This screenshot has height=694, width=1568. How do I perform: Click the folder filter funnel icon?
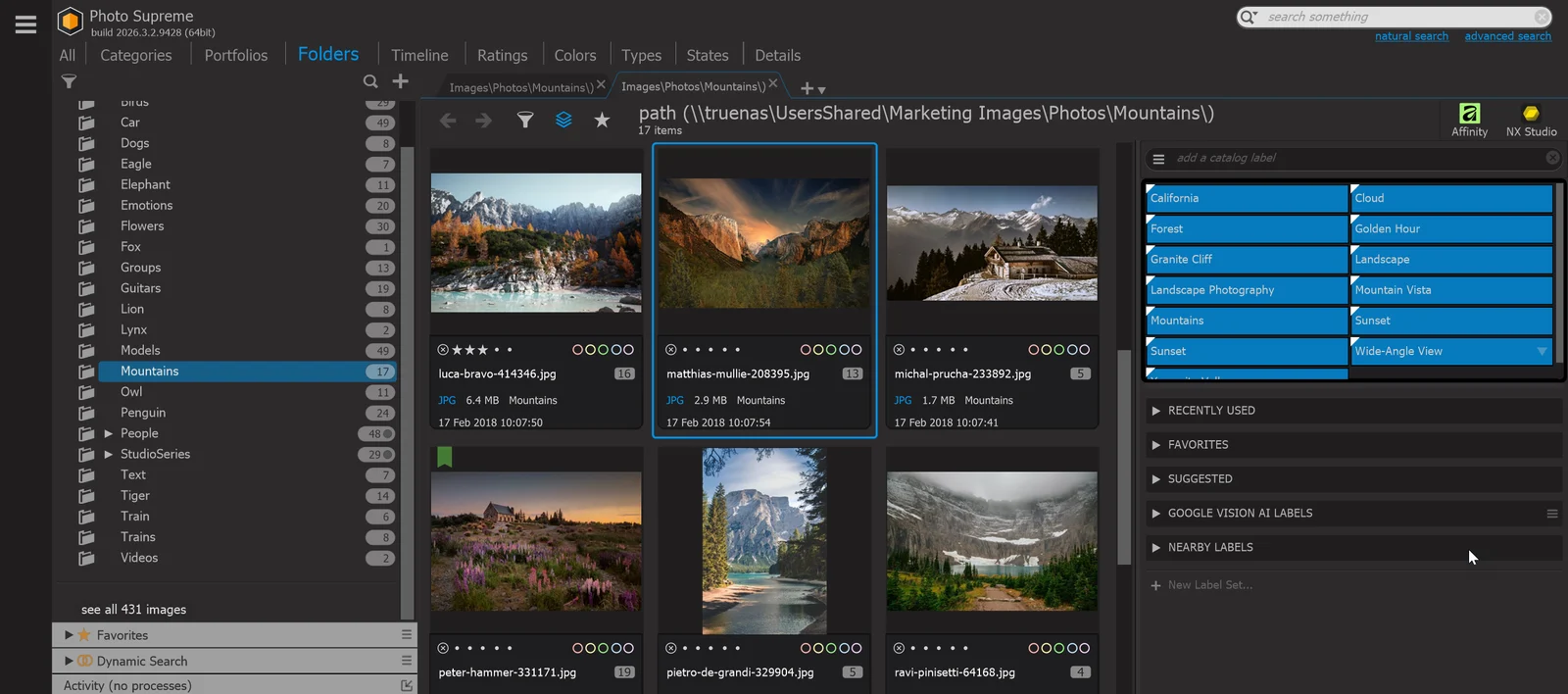[x=69, y=81]
